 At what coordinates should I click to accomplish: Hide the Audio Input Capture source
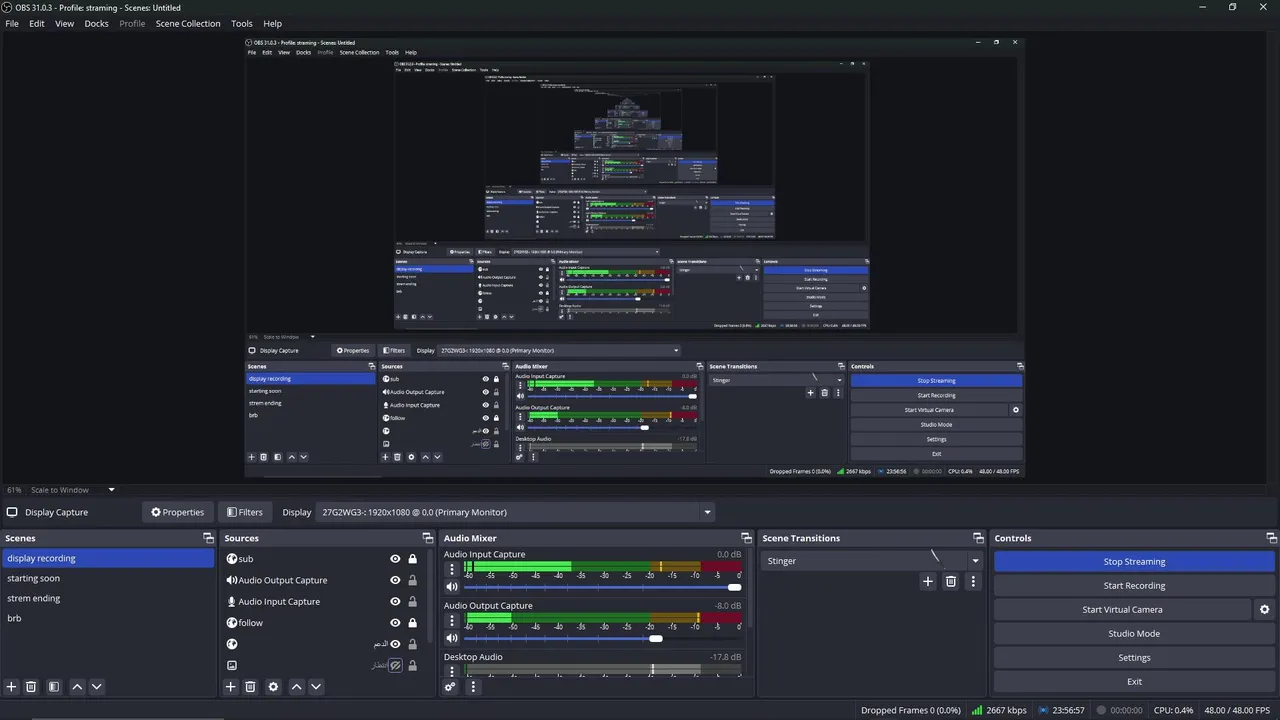tap(395, 602)
